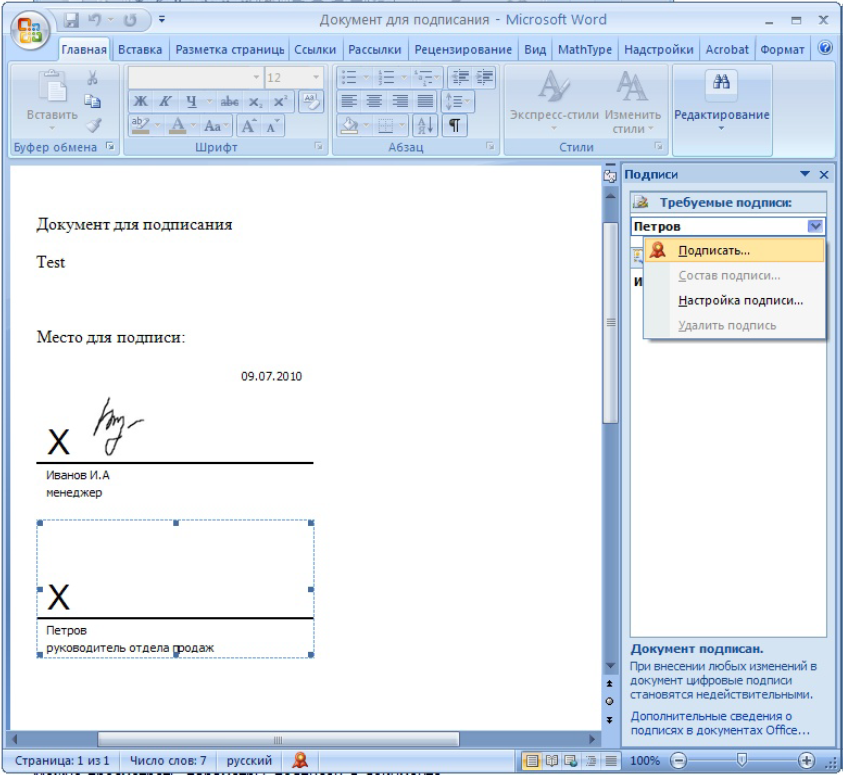Screen dimensions: 843x775
Task: Clear formatting with eraser icon
Action: coord(311,101)
